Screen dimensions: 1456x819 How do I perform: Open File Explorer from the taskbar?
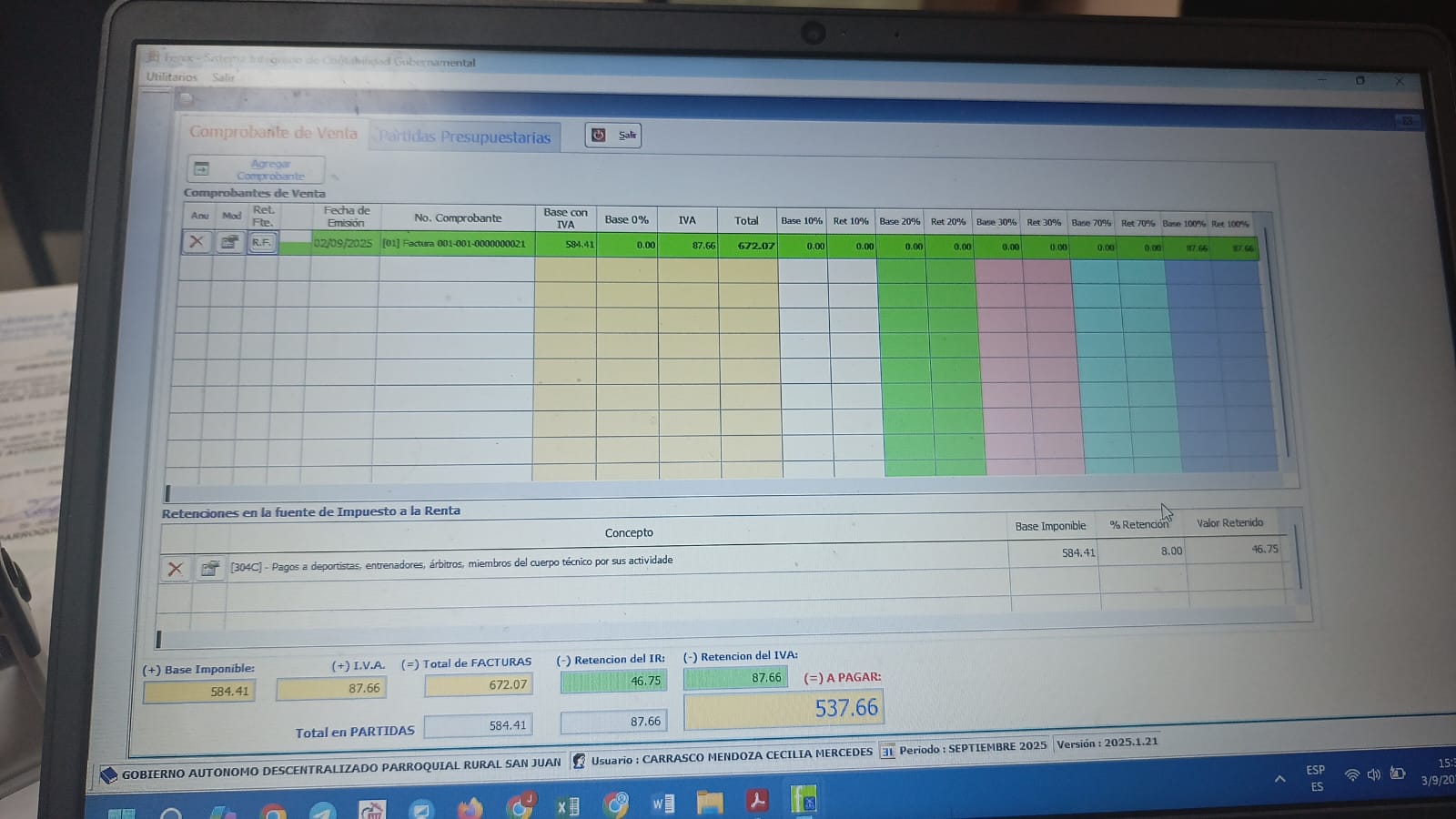[x=710, y=802]
